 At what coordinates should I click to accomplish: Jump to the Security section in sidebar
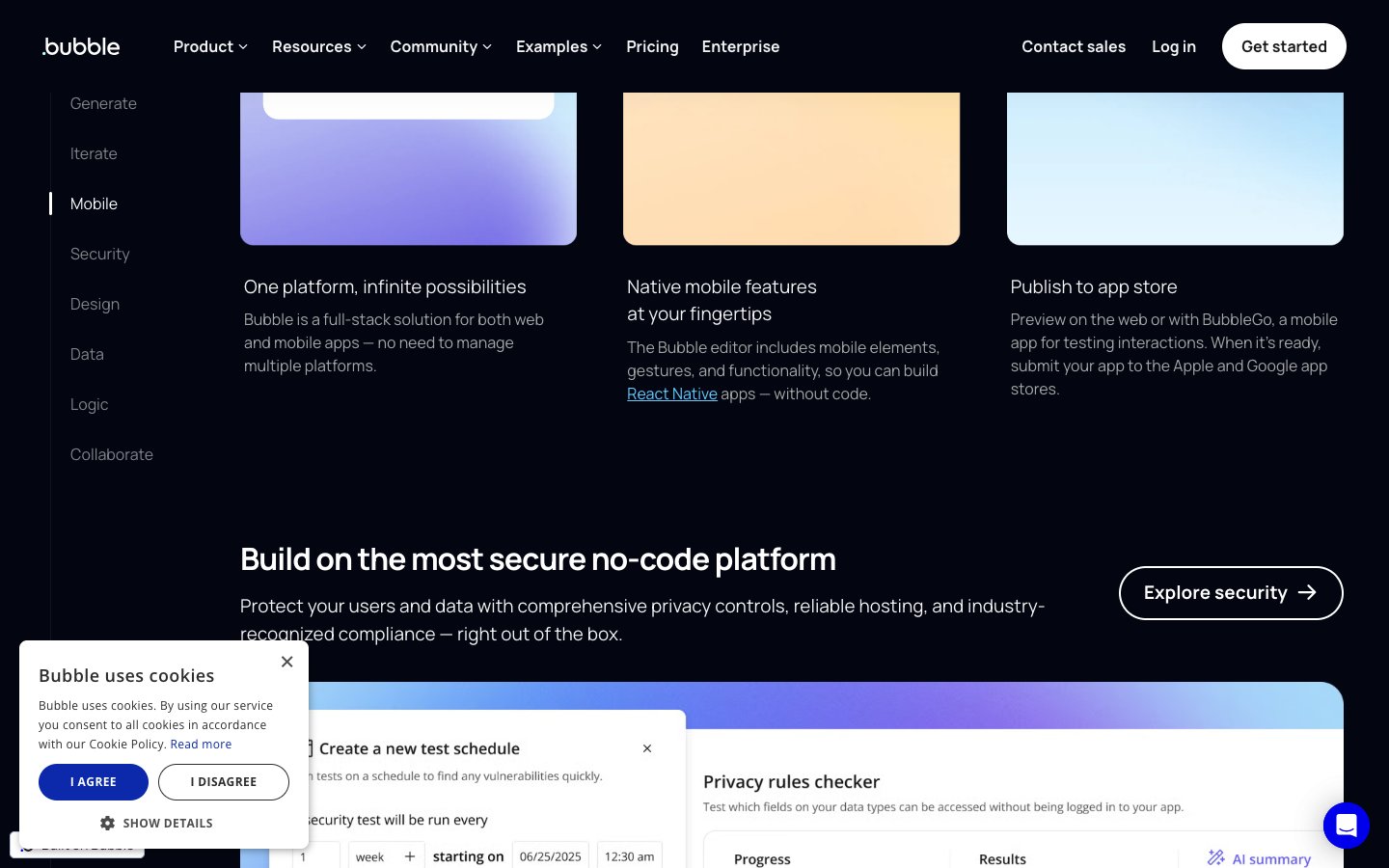[x=99, y=254]
